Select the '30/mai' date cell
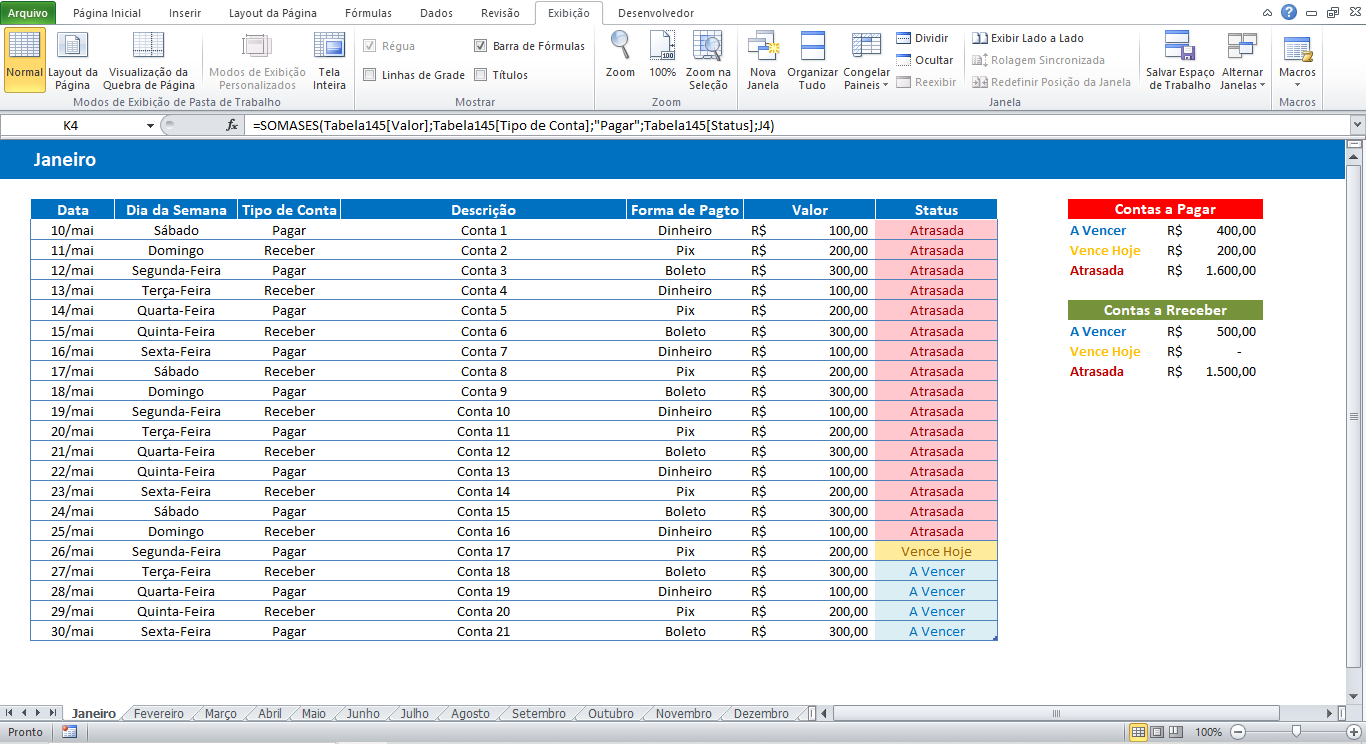Image resolution: width=1366 pixels, height=744 pixels. (72, 631)
